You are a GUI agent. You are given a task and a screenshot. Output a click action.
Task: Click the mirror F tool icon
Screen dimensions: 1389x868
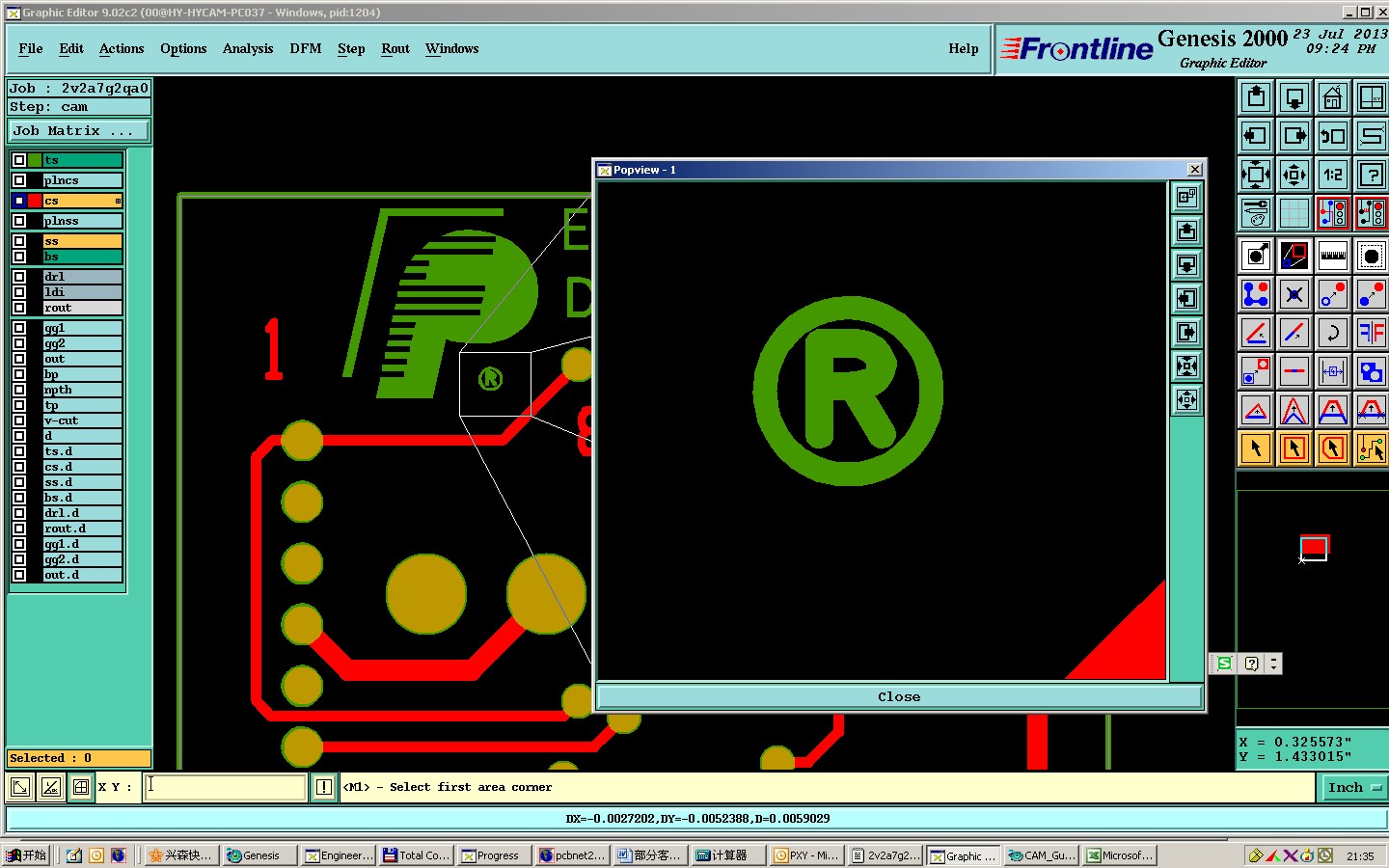(x=1371, y=333)
